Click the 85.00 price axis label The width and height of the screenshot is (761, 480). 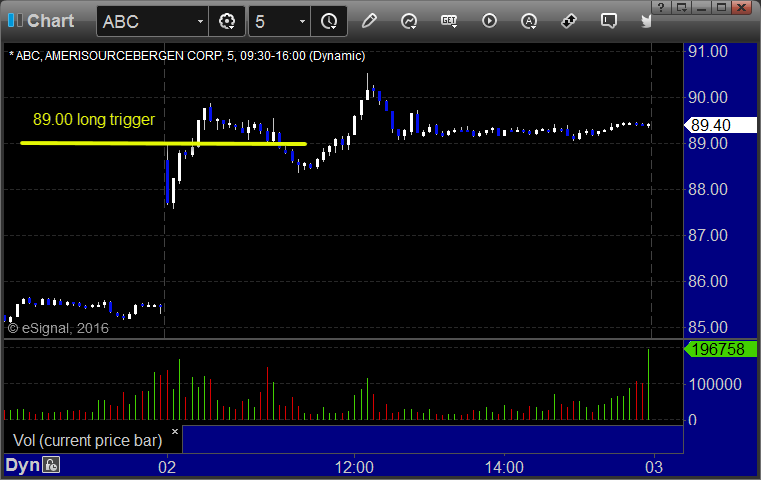coord(708,327)
